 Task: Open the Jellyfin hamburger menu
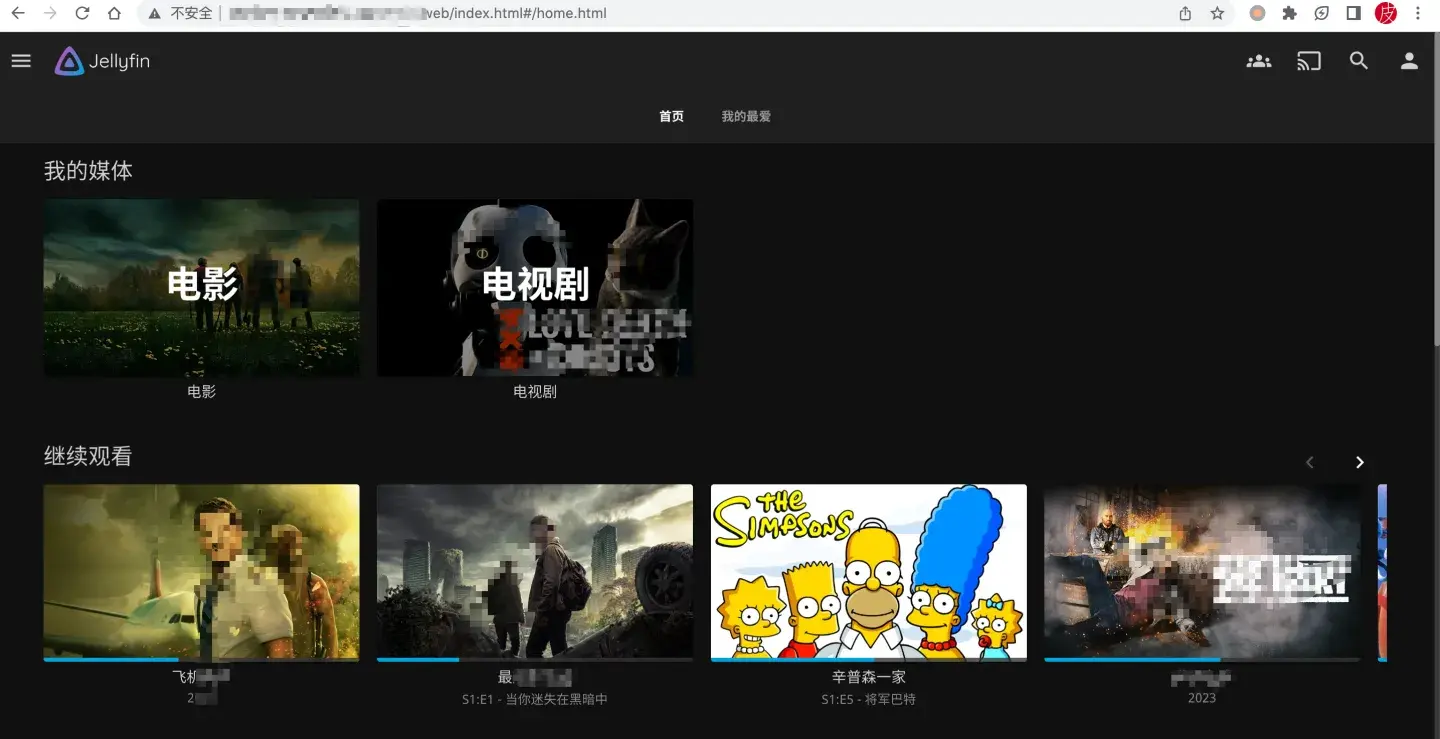point(21,61)
